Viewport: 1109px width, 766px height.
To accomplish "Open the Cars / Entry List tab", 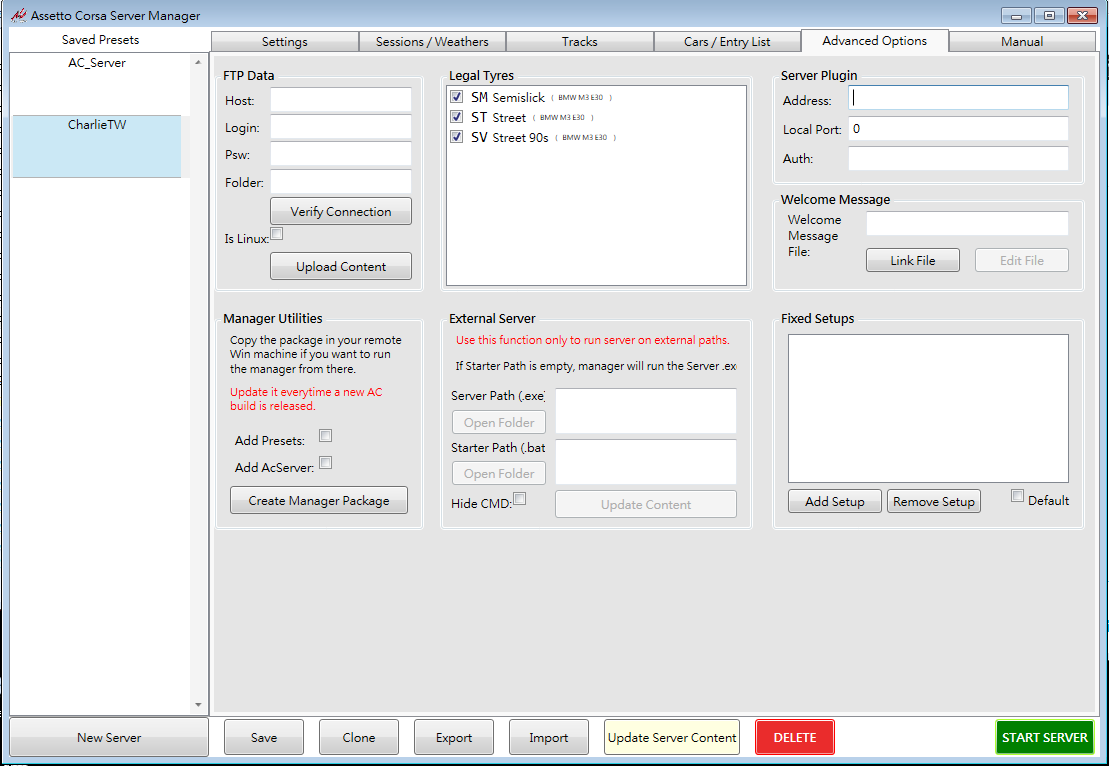I will point(727,42).
